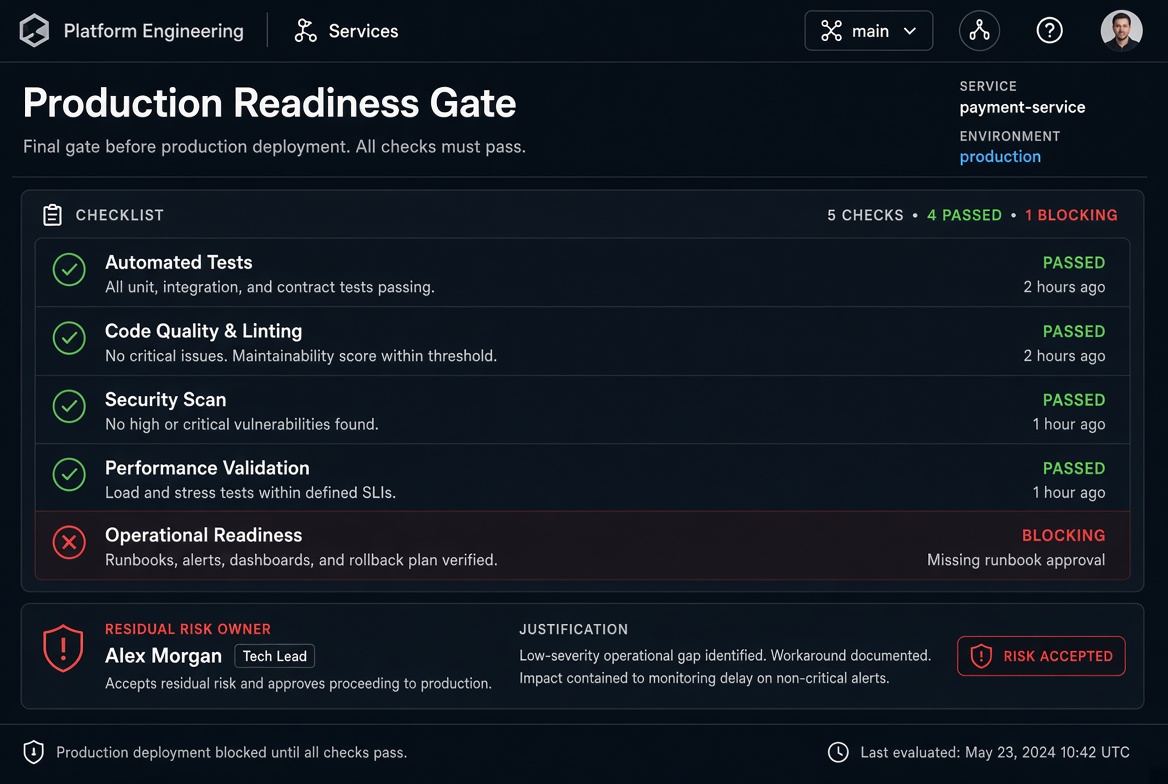The height and width of the screenshot is (784, 1168).
Task: Click the Production Readiness Gate heading
Action: [x=270, y=103]
